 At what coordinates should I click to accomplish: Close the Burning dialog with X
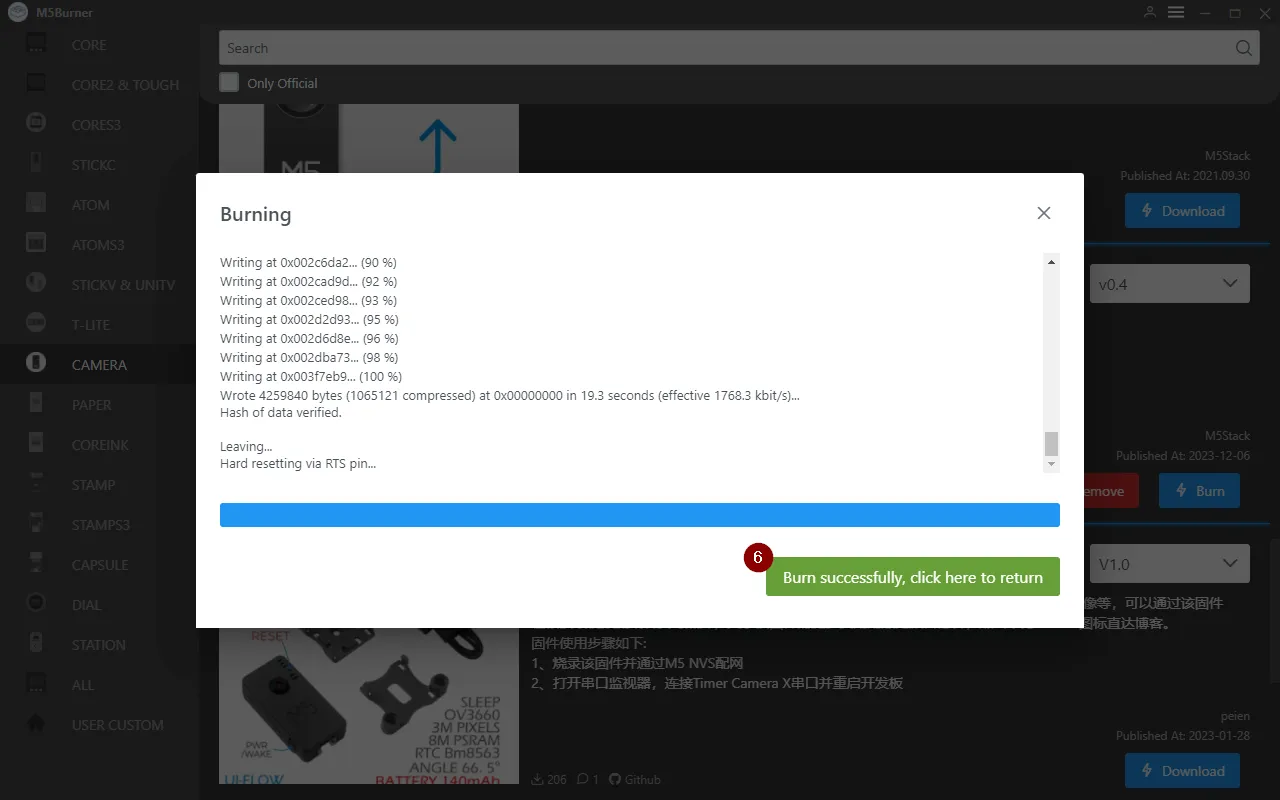click(1043, 213)
